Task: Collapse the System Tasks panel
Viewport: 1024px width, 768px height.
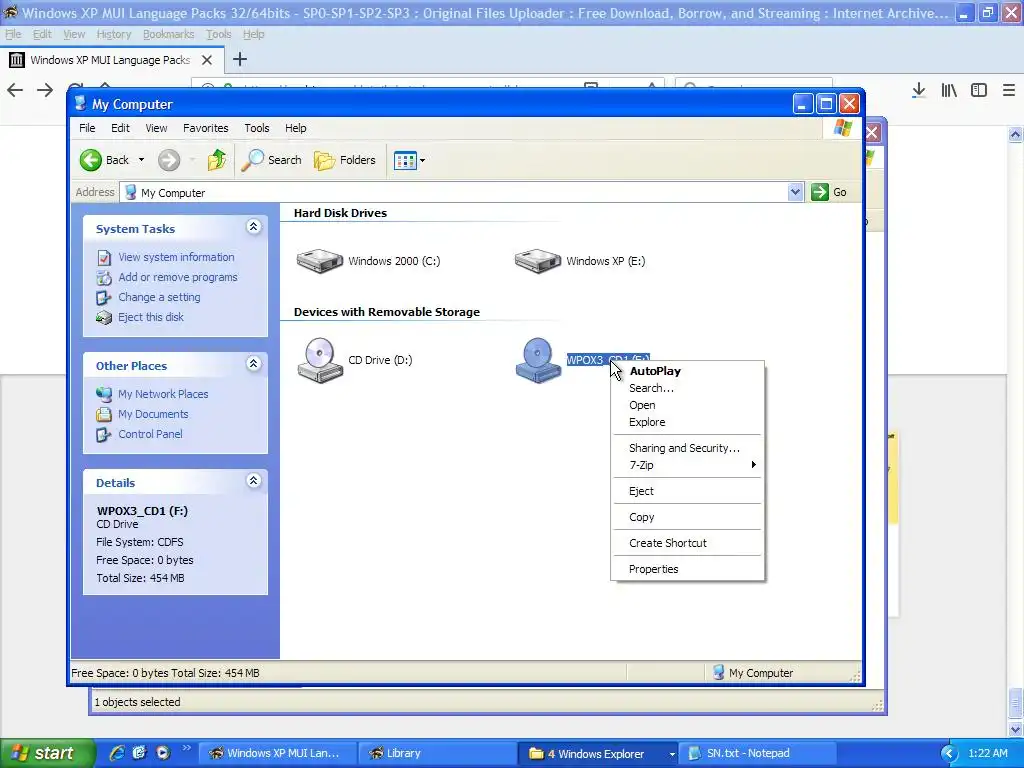Action: pos(253,227)
